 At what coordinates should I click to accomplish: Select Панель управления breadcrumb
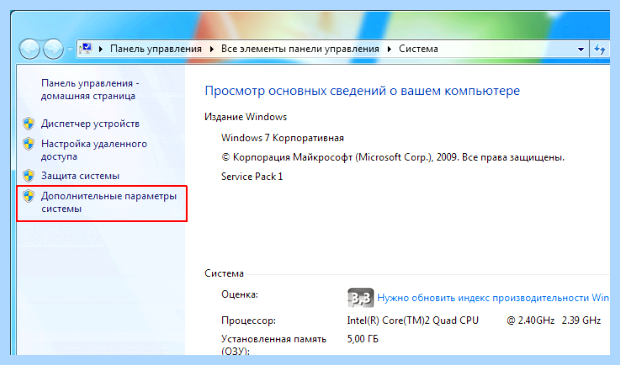pyautogui.click(x=156, y=49)
